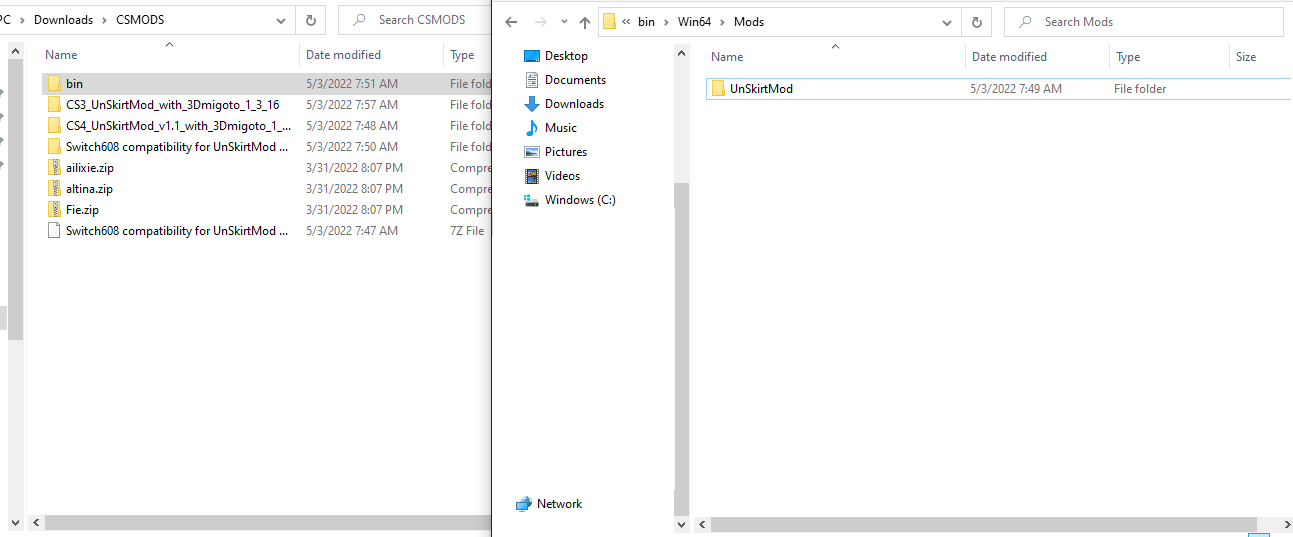Click the '7Z File' type cell

point(467,231)
